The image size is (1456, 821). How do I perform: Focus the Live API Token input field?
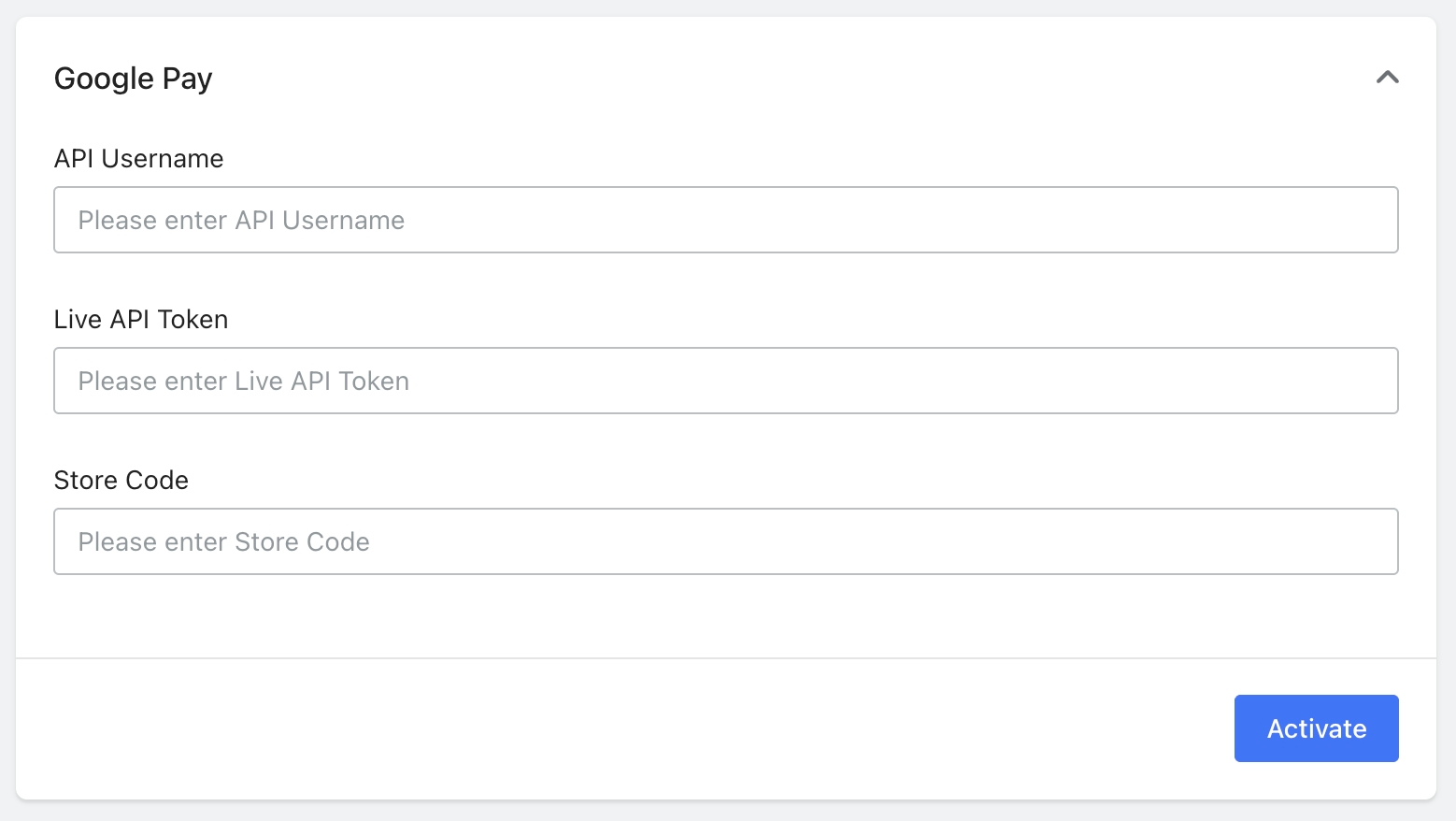pos(725,381)
